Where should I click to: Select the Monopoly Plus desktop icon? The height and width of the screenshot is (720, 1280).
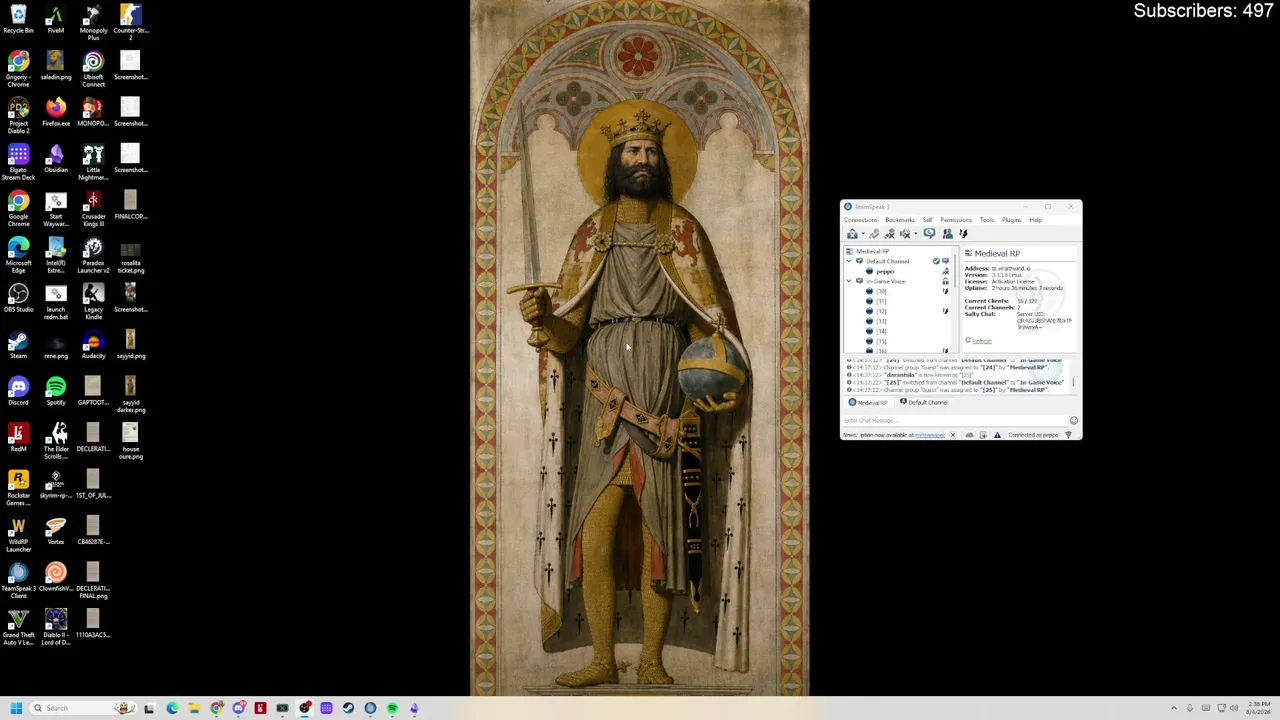pyautogui.click(x=93, y=22)
